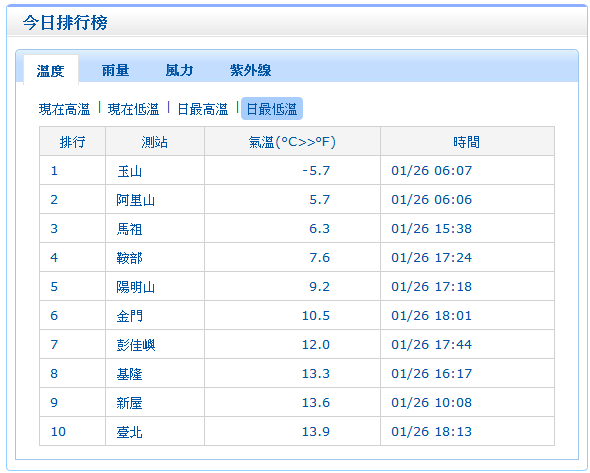Open the 阿里山 station link
The height and width of the screenshot is (473, 590).
(x=135, y=200)
